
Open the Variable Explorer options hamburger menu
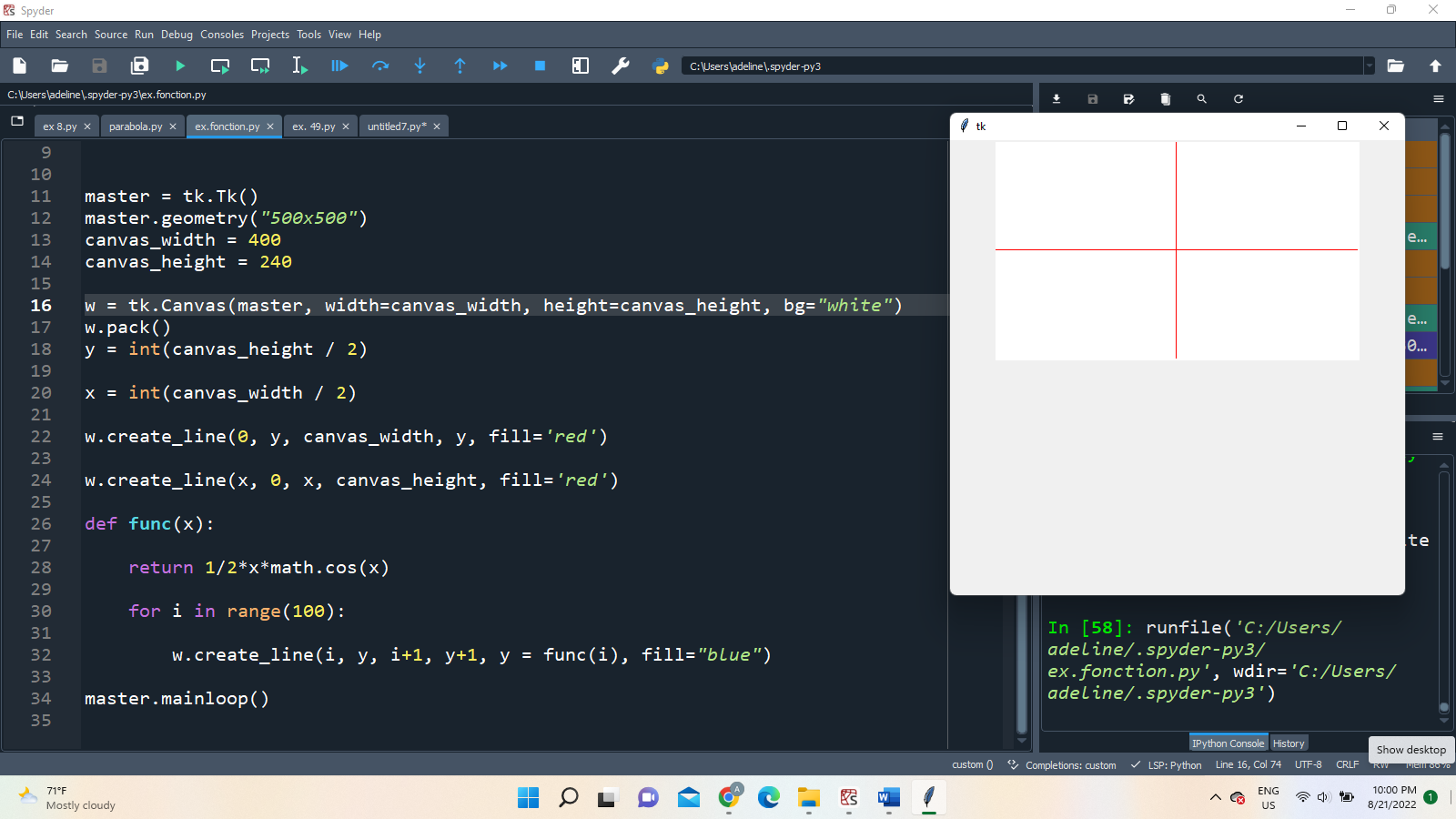point(1438,98)
